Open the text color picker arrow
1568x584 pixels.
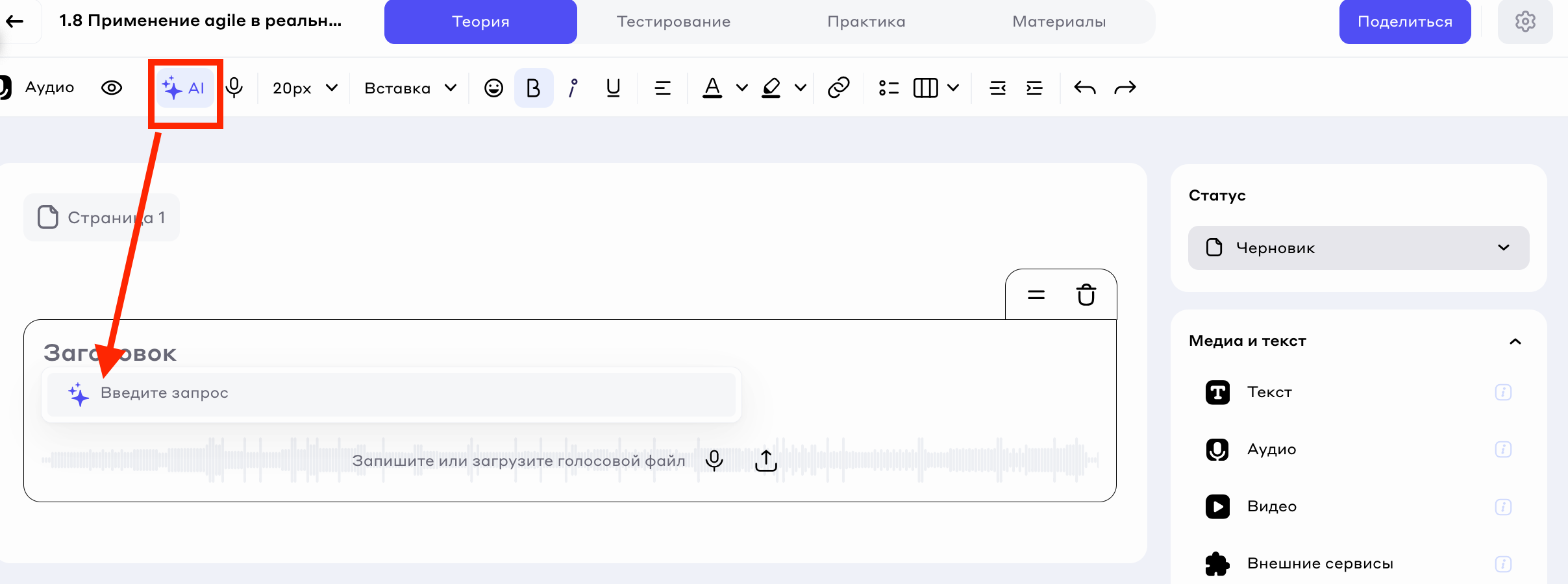point(741,88)
